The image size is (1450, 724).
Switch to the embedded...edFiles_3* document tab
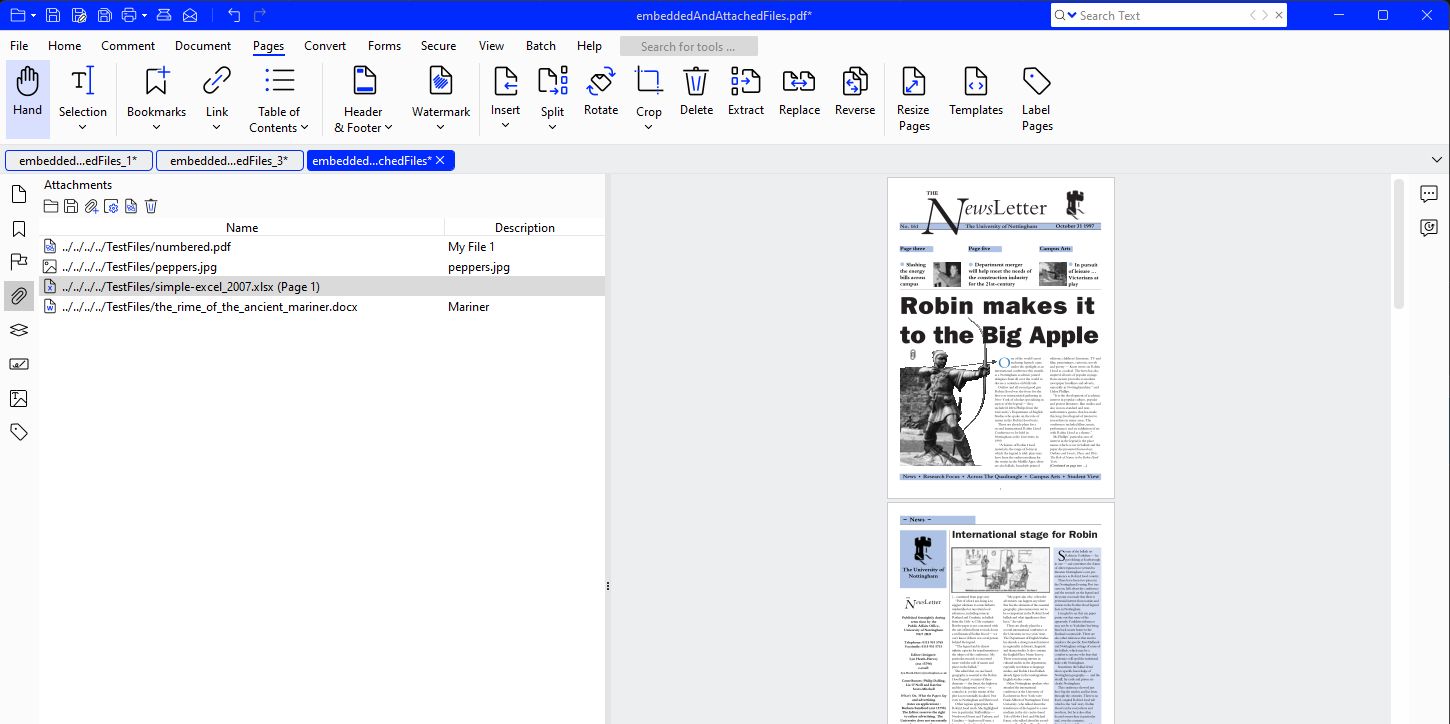pos(229,160)
